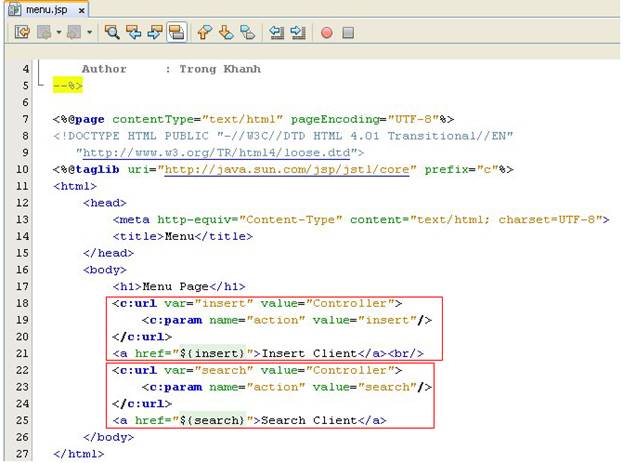623x463 pixels.
Task: Click the <meta http-equiv line
Action: click(x=361, y=220)
